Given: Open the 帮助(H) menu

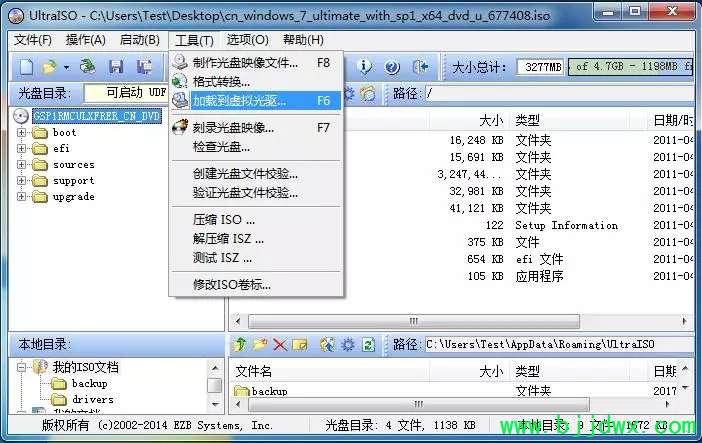Looking at the screenshot, I should click(303, 40).
